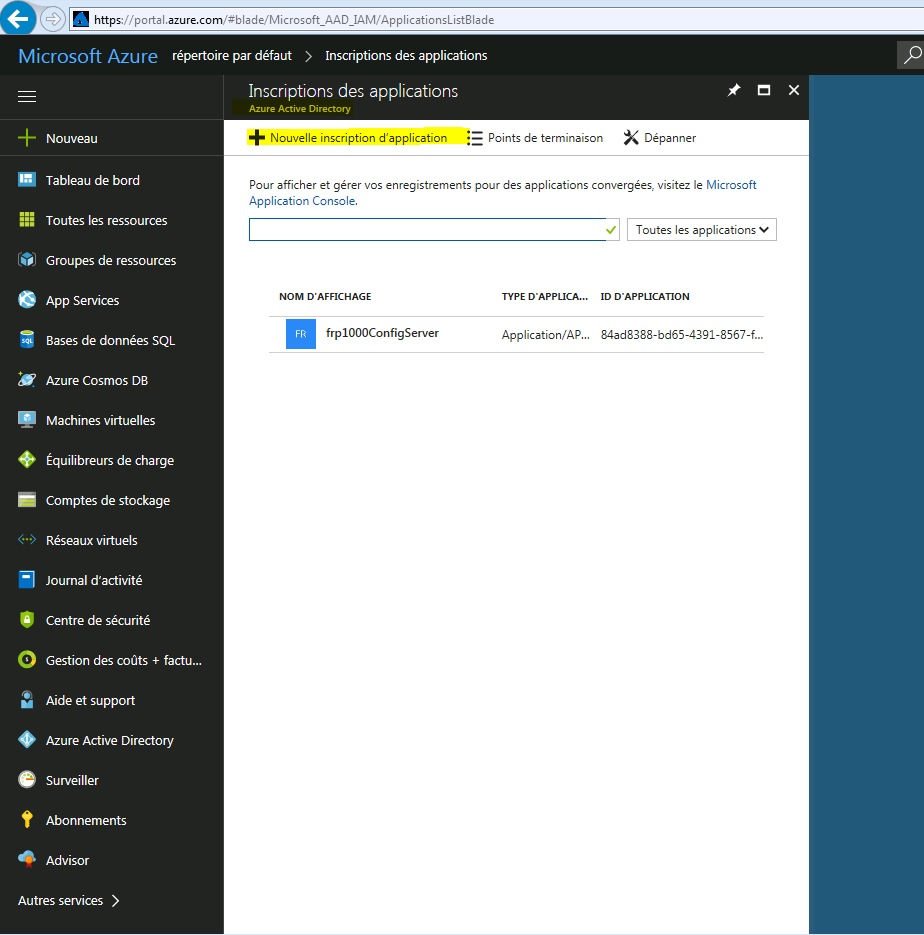924x935 pixels.
Task: Click Toutes les ressources grid icon
Action: pyautogui.click(x=27, y=219)
